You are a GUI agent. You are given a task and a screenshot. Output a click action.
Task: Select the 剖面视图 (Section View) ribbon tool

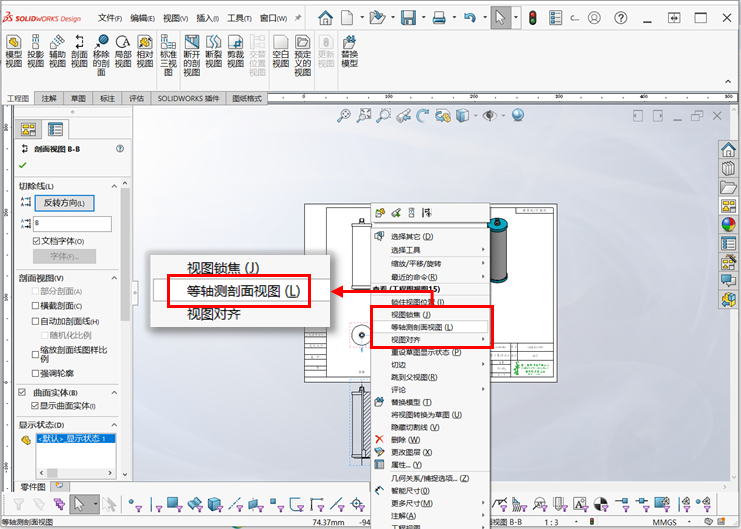[79, 51]
